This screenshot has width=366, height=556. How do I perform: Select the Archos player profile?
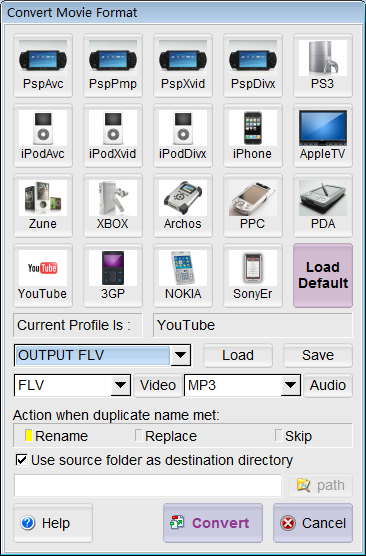[x=183, y=205]
